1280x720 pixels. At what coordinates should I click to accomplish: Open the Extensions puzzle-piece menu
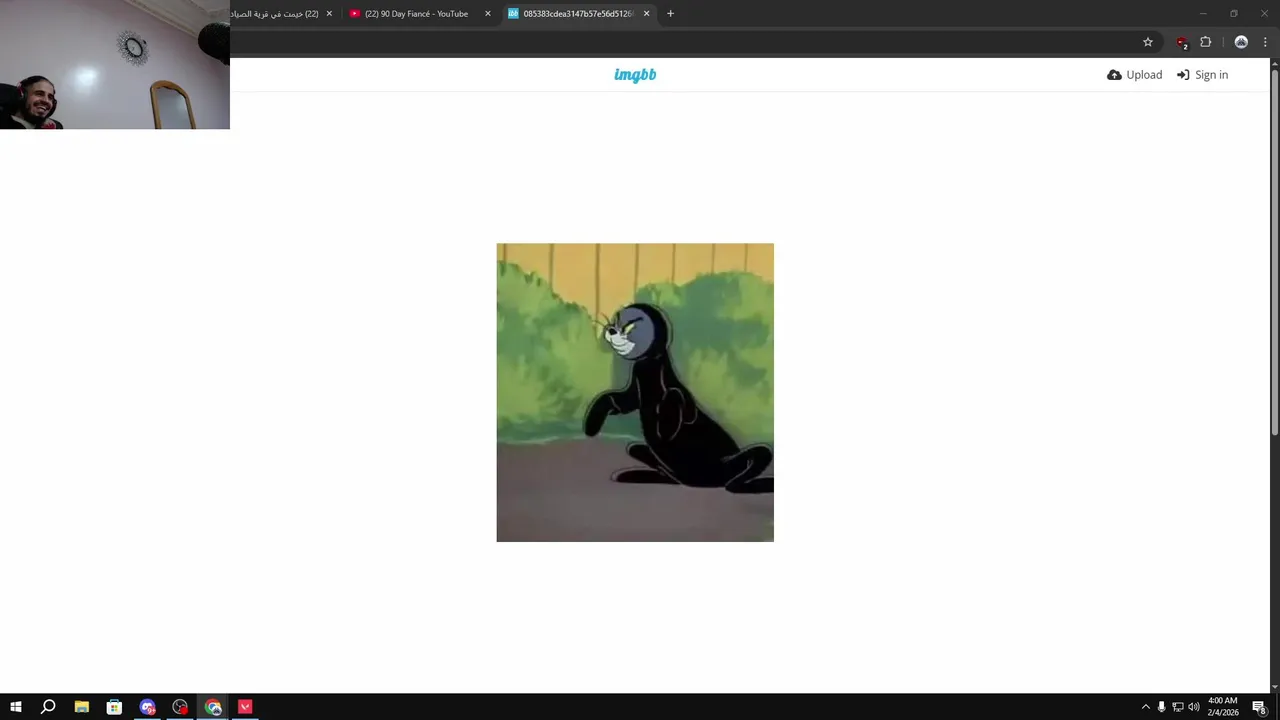click(1206, 42)
